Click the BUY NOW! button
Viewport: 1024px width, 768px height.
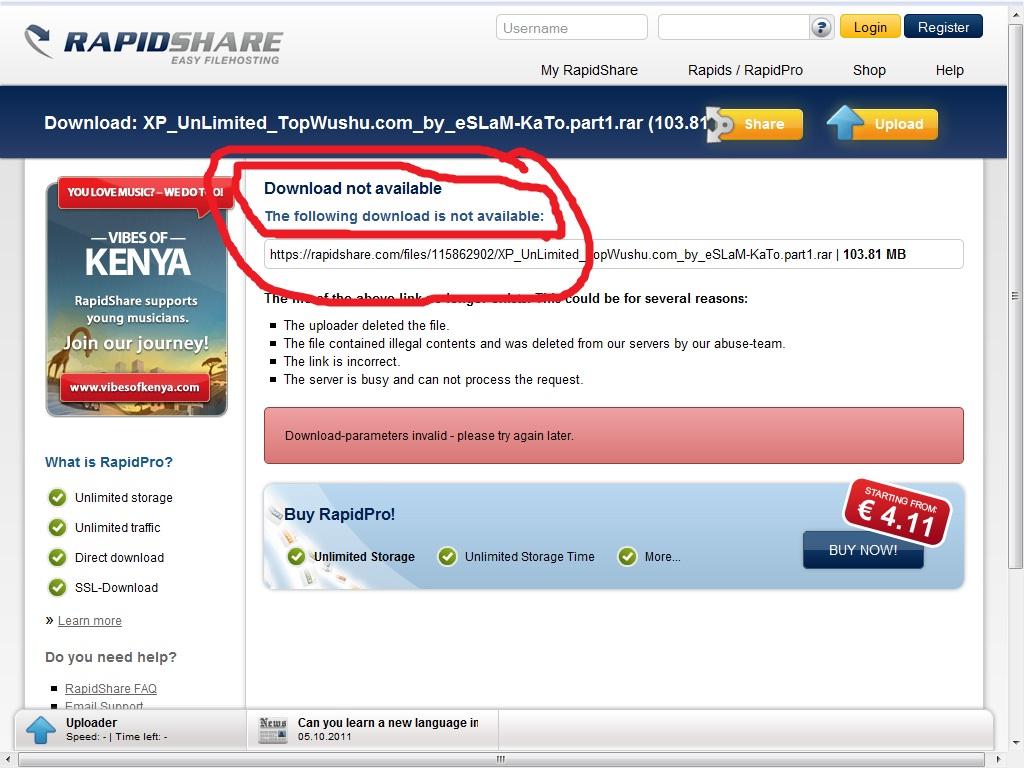pos(863,550)
